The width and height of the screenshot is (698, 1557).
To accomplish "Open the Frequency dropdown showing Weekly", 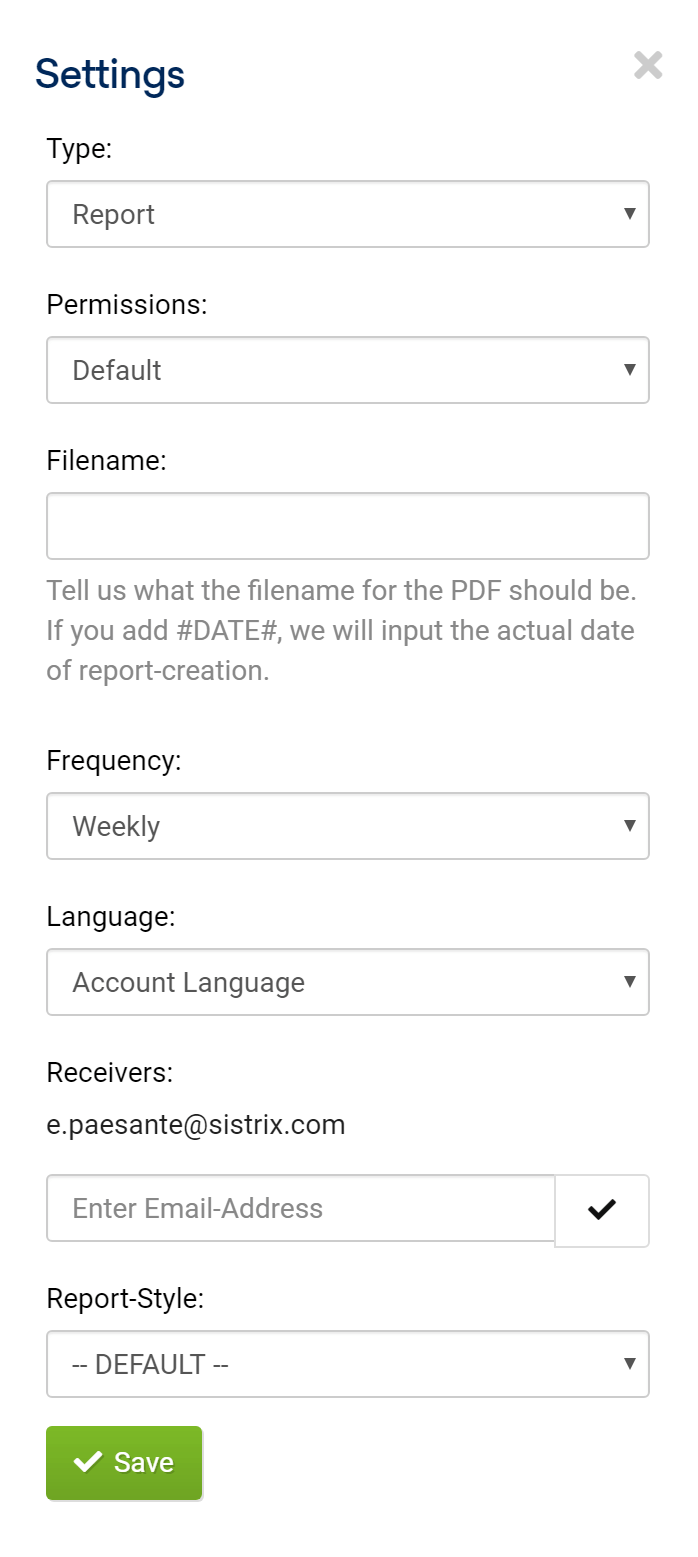I will pos(348,826).
